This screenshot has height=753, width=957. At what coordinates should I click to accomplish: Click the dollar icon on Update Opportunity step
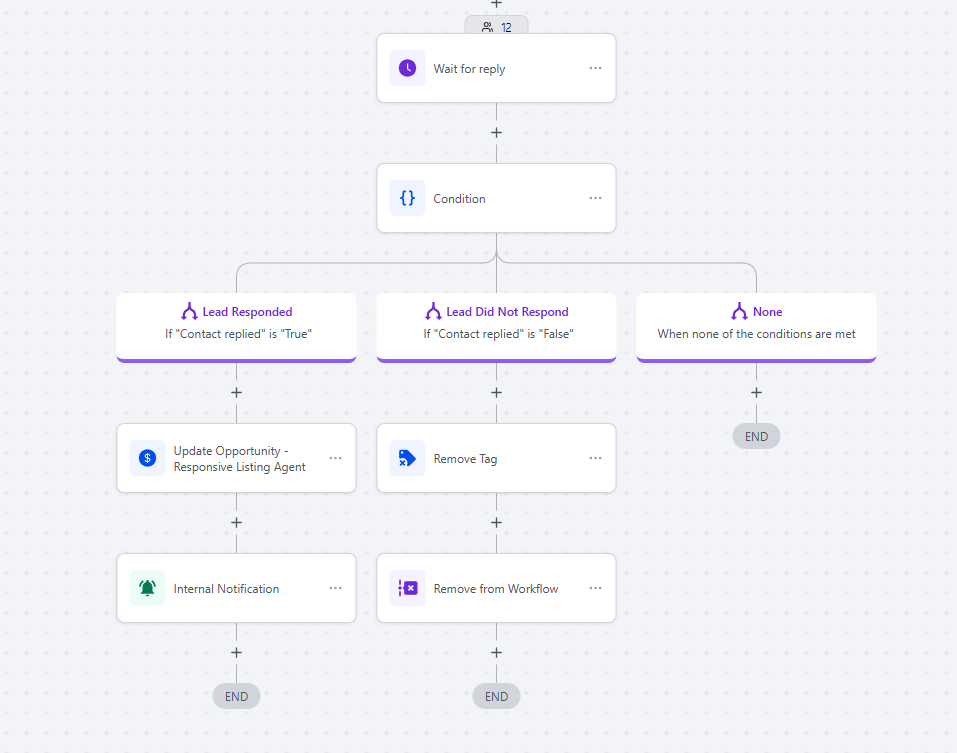coord(148,458)
